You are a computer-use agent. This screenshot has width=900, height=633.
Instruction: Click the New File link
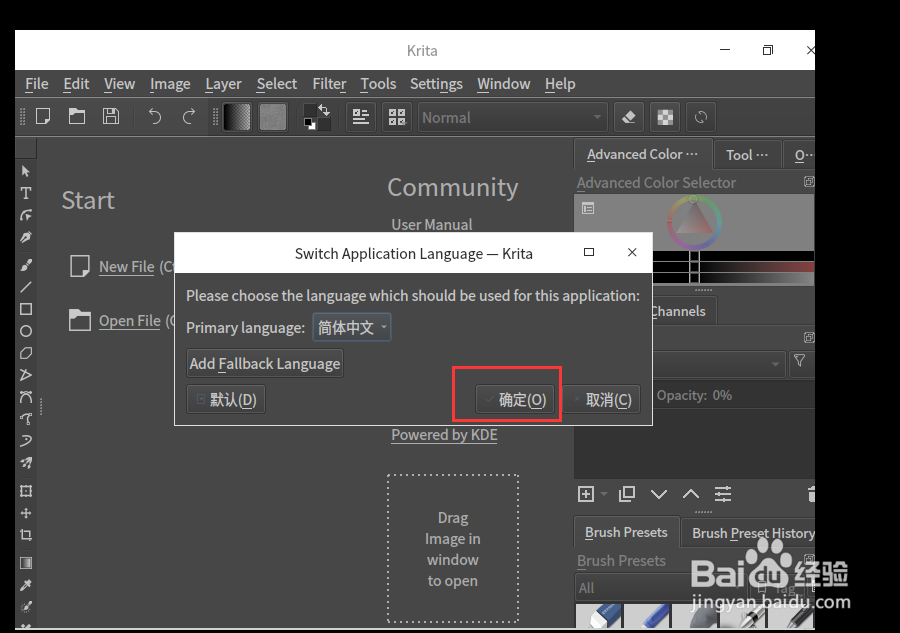coord(127,267)
